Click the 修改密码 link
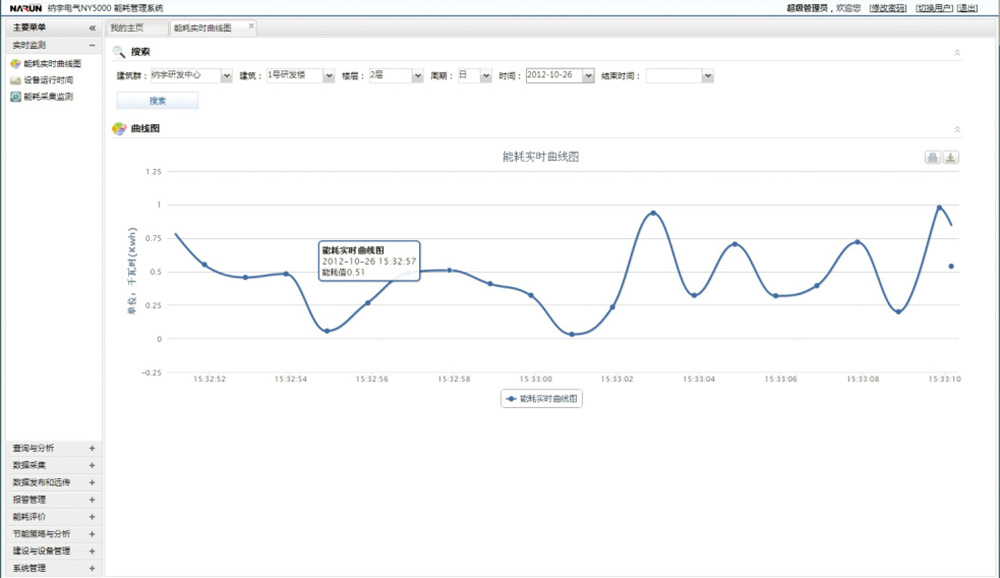This screenshot has height=578, width=1000. click(888, 8)
